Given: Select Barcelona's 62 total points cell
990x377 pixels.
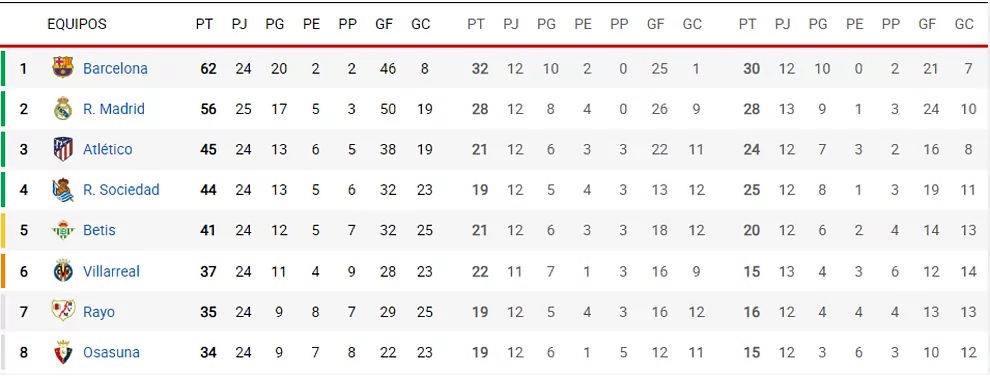Looking at the screenshot, I should click(208, 68).
